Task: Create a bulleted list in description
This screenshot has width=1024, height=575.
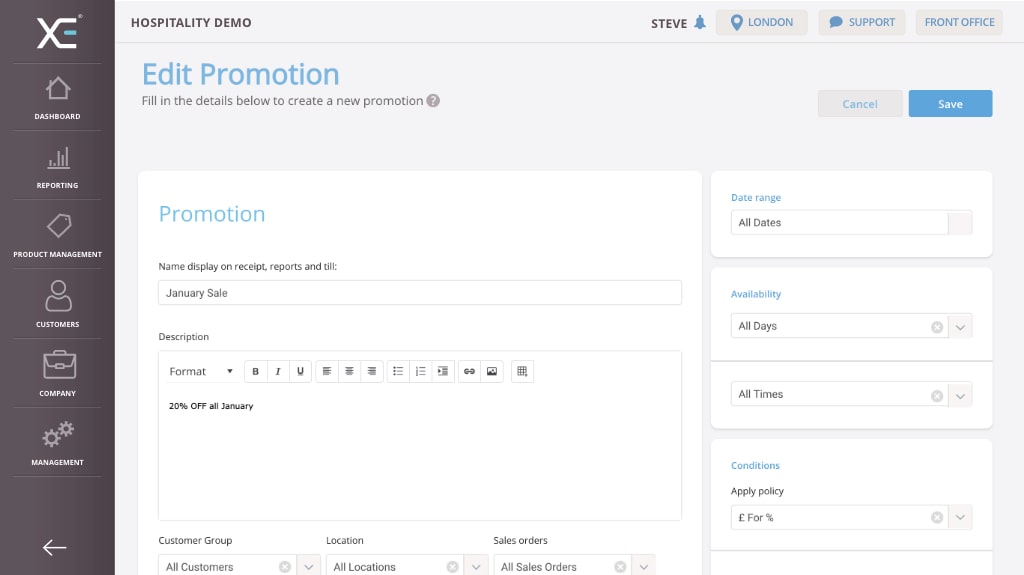Action: pyautogui.click(x=398, y=371)
